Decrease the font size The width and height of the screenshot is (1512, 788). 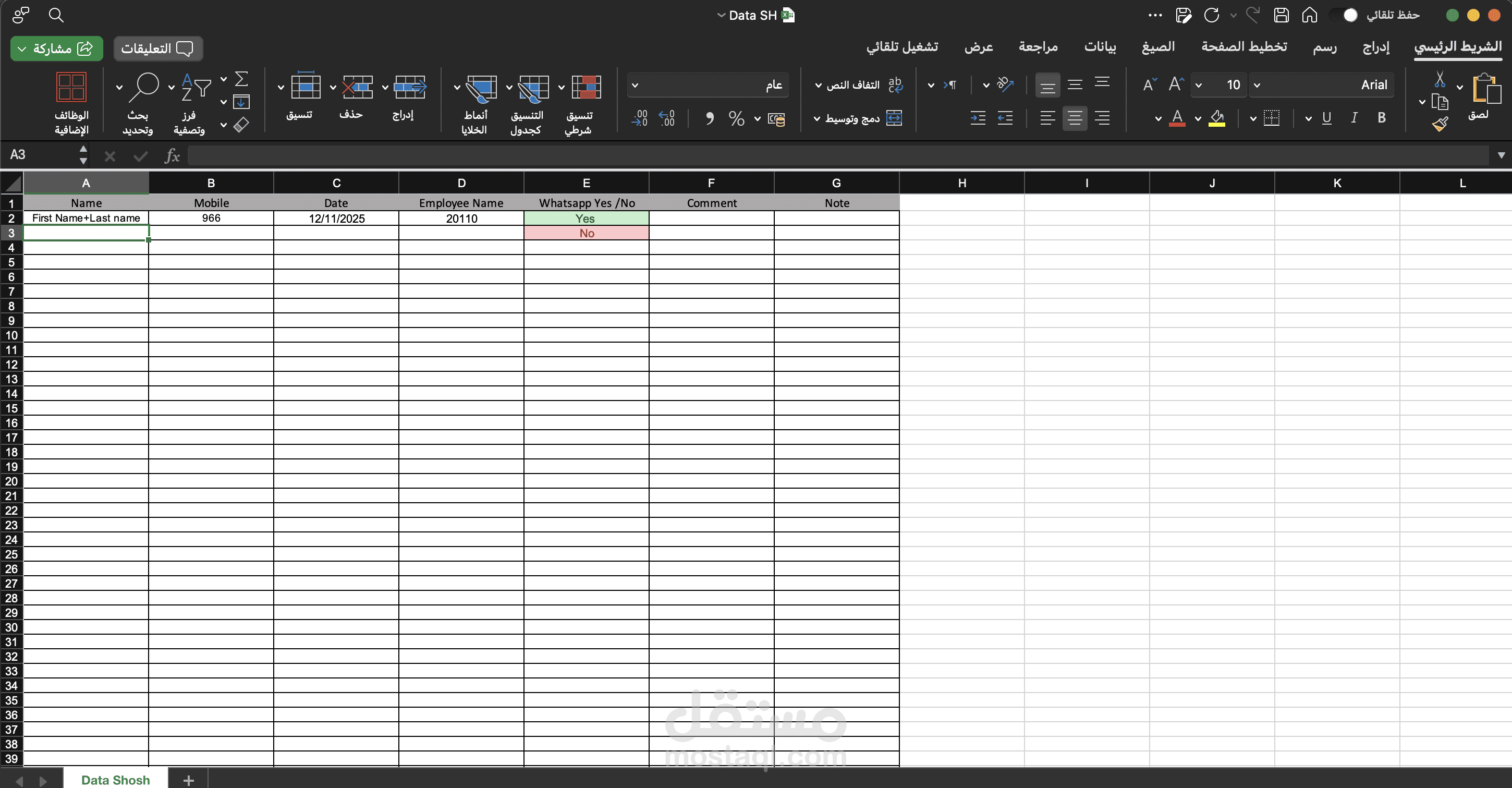1150,84
